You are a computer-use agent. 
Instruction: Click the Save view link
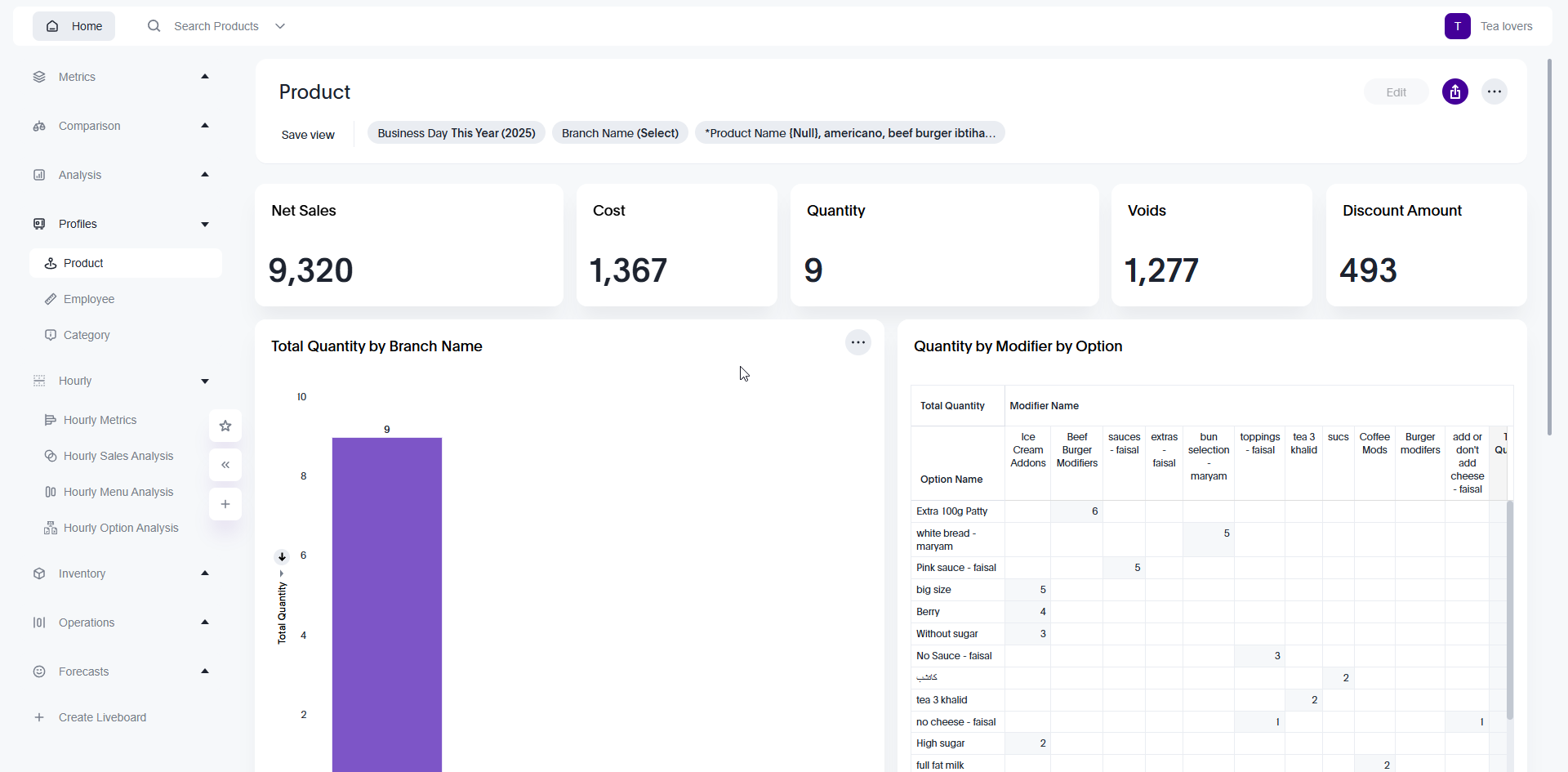point(307,134)
